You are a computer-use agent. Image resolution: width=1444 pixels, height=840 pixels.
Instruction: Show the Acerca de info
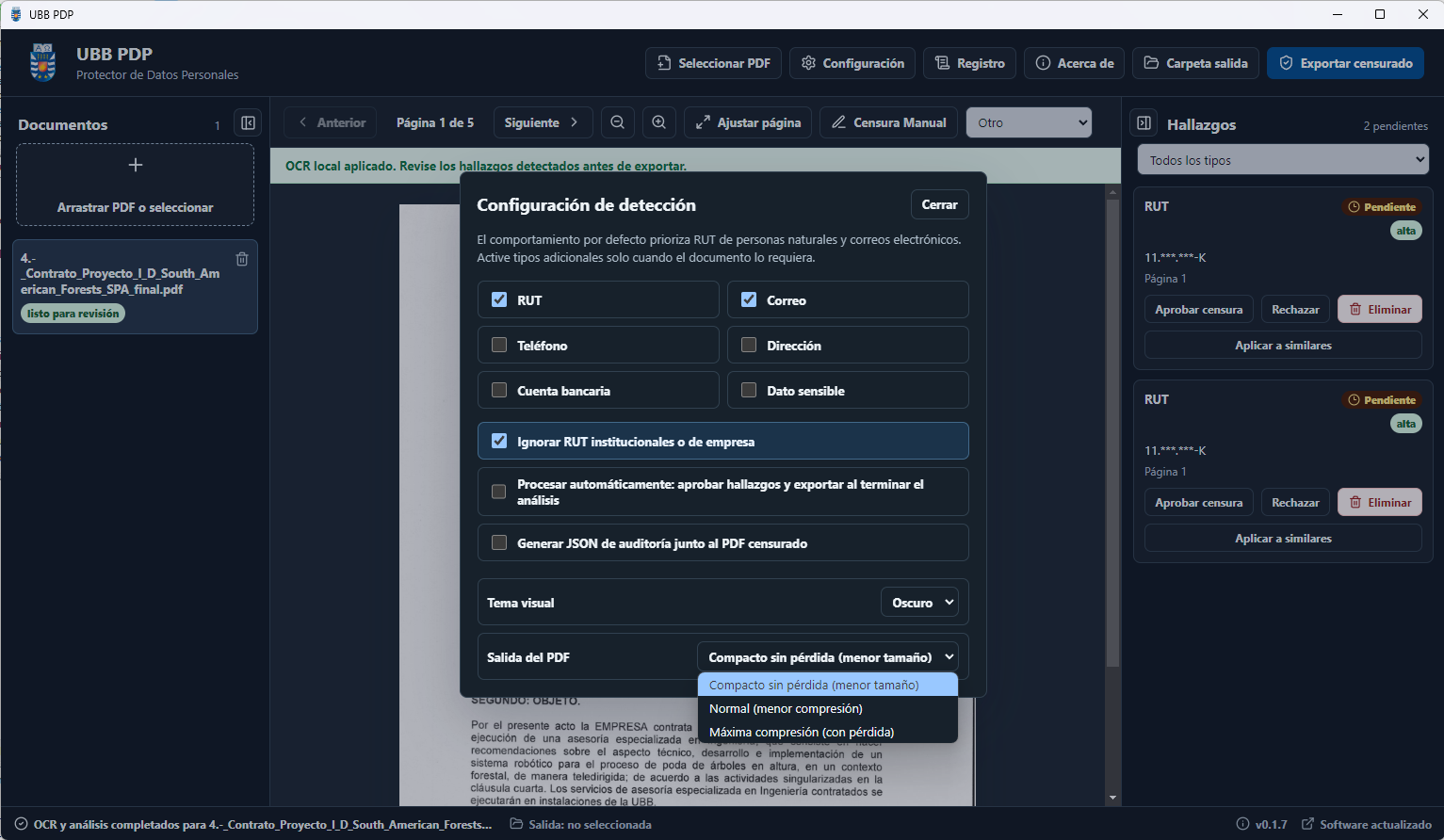click(1075, 63)
